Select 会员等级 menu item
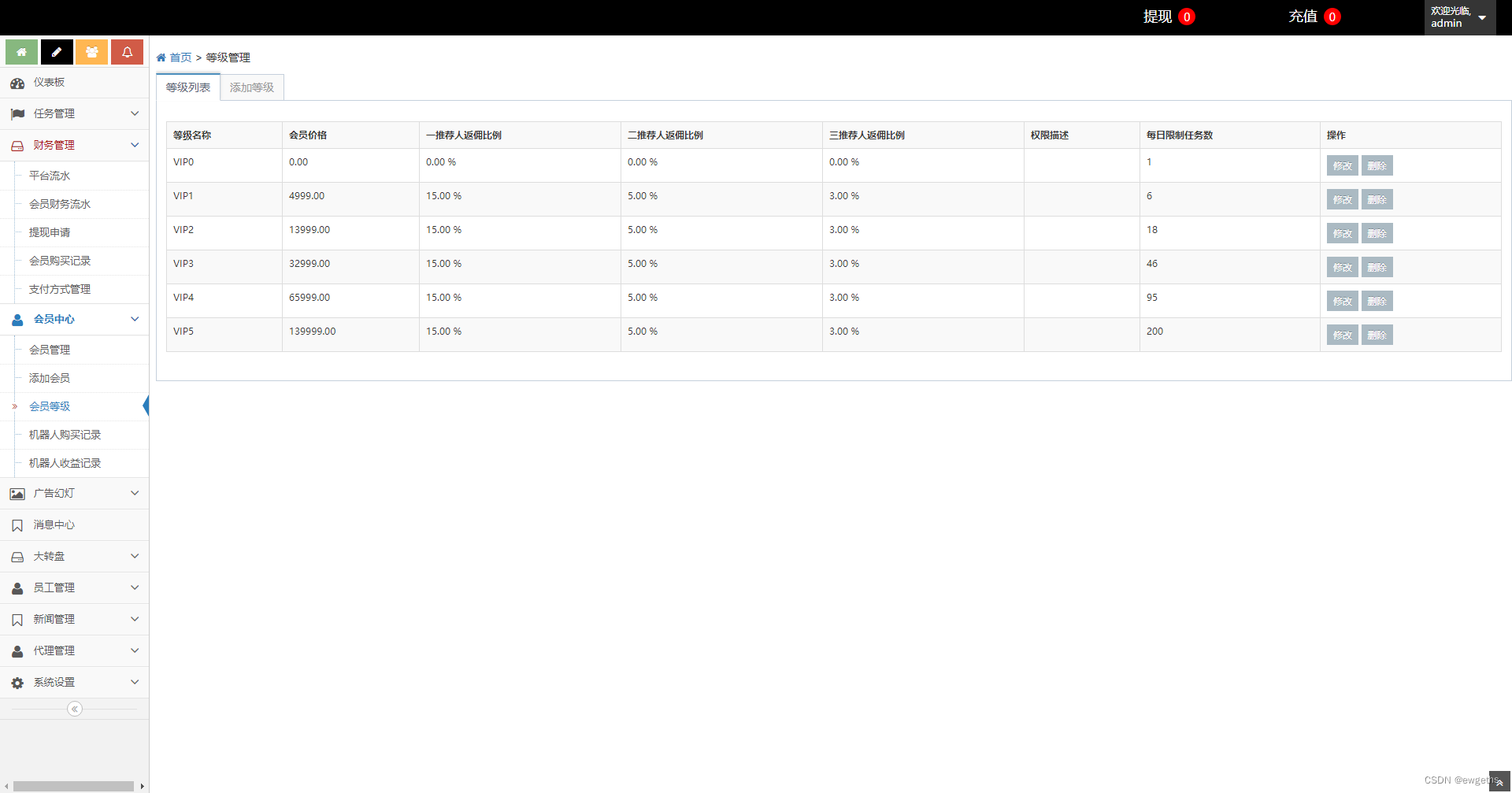The image size is (1512, 793). click(x=50, y=406)
